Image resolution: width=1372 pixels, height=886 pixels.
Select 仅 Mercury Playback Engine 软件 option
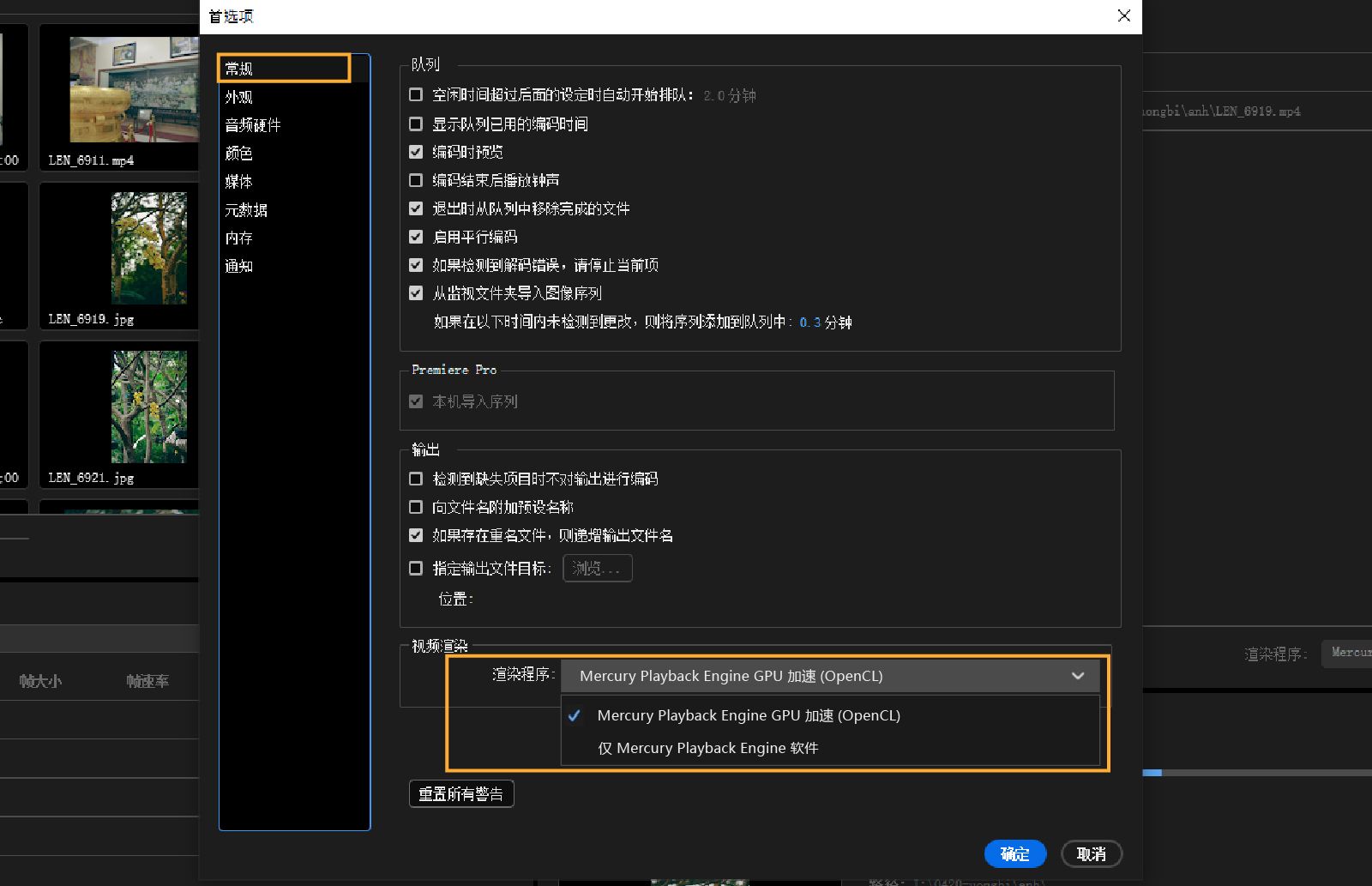707,747
